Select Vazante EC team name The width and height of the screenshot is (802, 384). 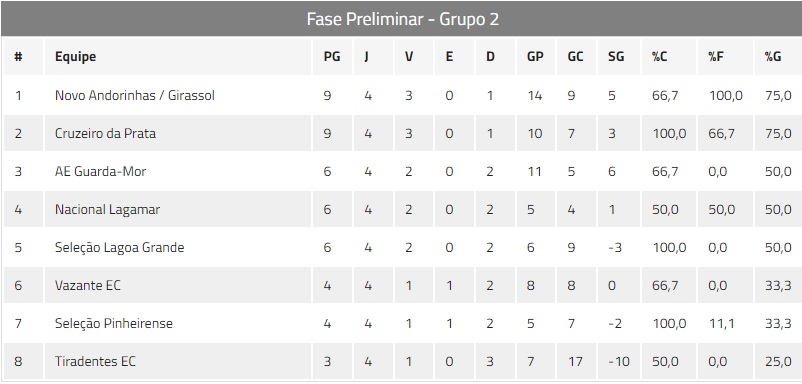coord(88,285)
